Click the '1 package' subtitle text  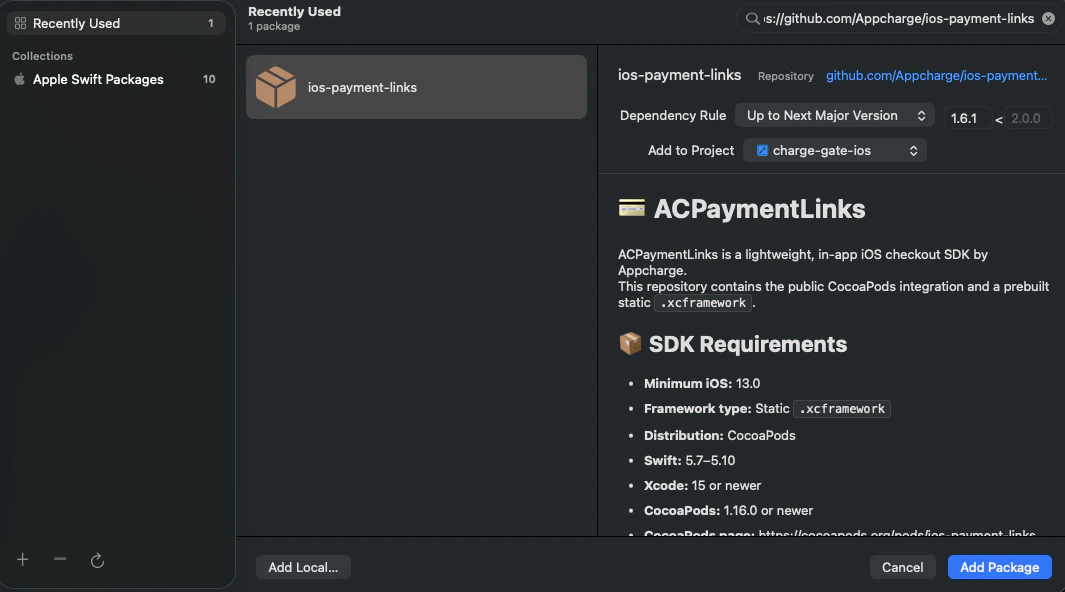point(274,26)
